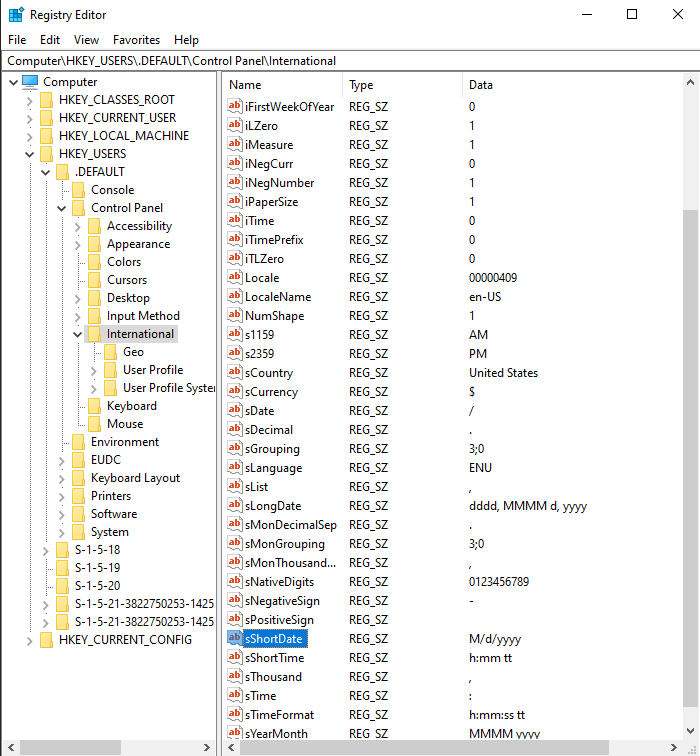Expand the HKEY_CURRENT_CONFIG hive
The image size is (700, 756).
29,640
